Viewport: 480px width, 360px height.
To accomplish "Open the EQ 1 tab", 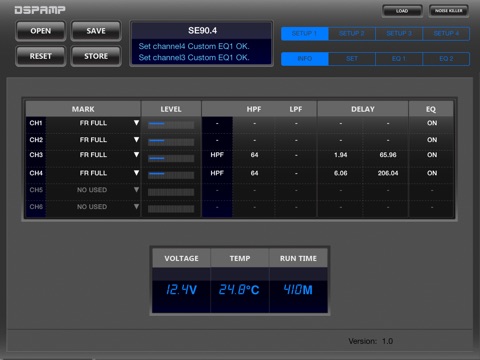I will (399, 59).
